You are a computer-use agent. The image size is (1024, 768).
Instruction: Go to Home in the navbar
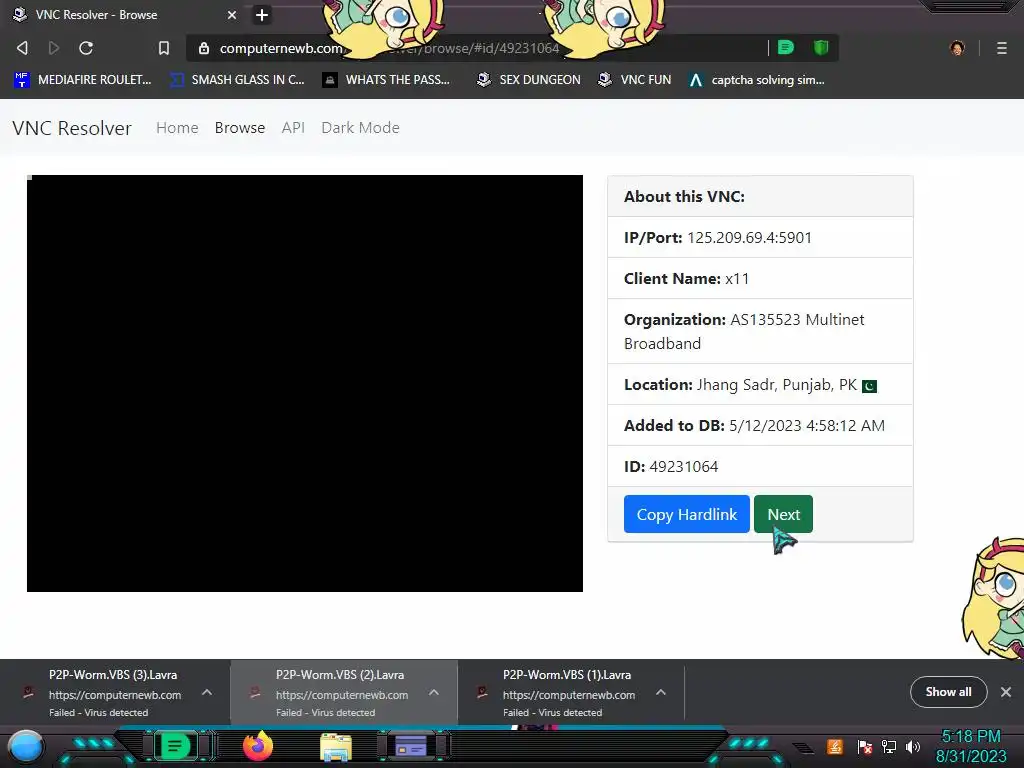[x=177, y=128]
